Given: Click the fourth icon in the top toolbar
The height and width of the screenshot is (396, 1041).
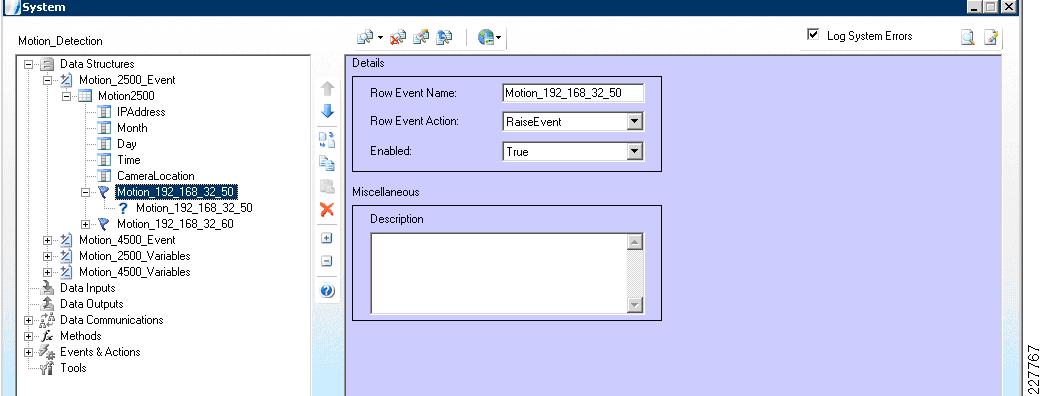Looking at the screenshot, I should (444, 37).
